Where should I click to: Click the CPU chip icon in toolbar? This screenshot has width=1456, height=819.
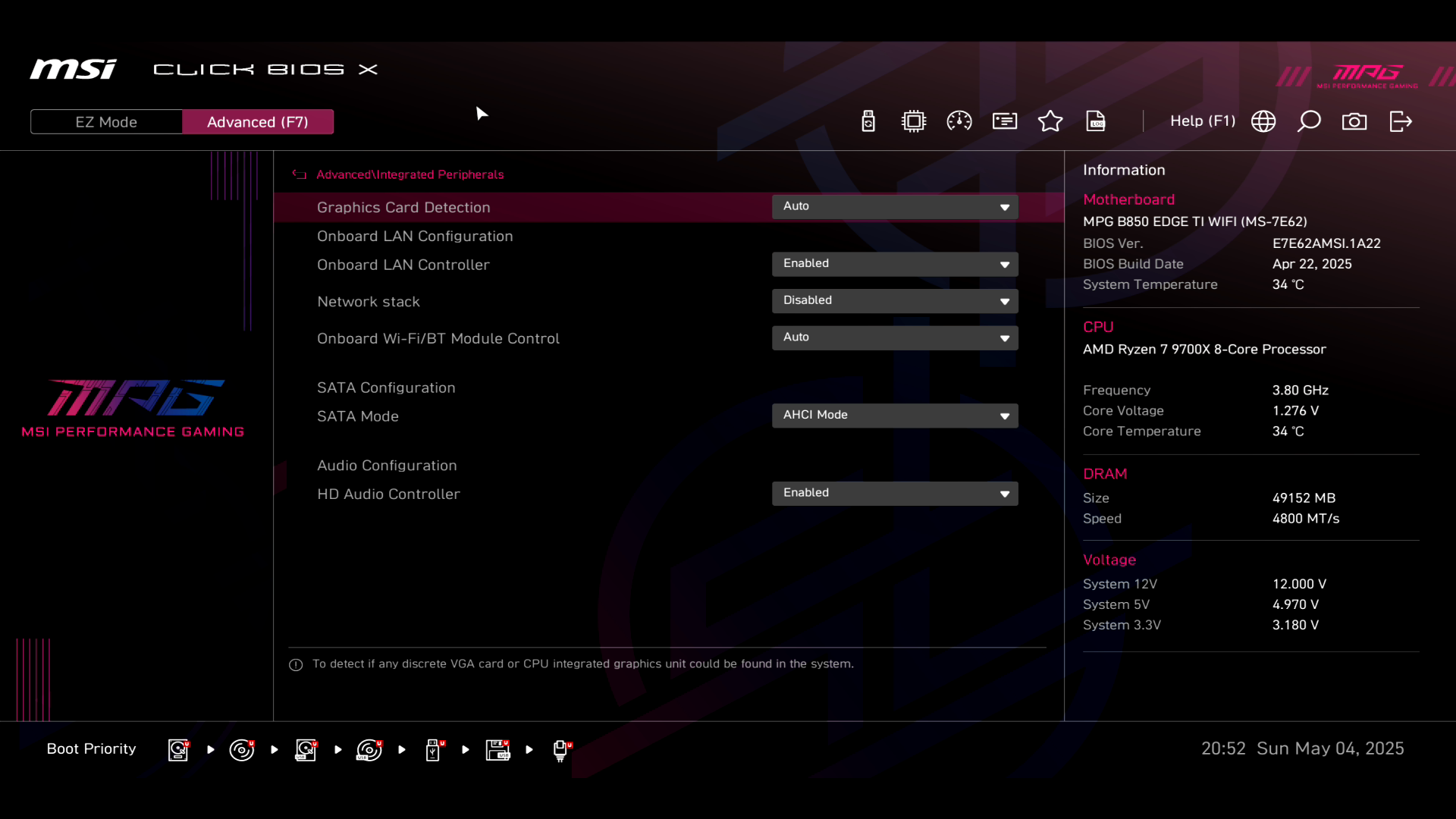tap(914, 121)
